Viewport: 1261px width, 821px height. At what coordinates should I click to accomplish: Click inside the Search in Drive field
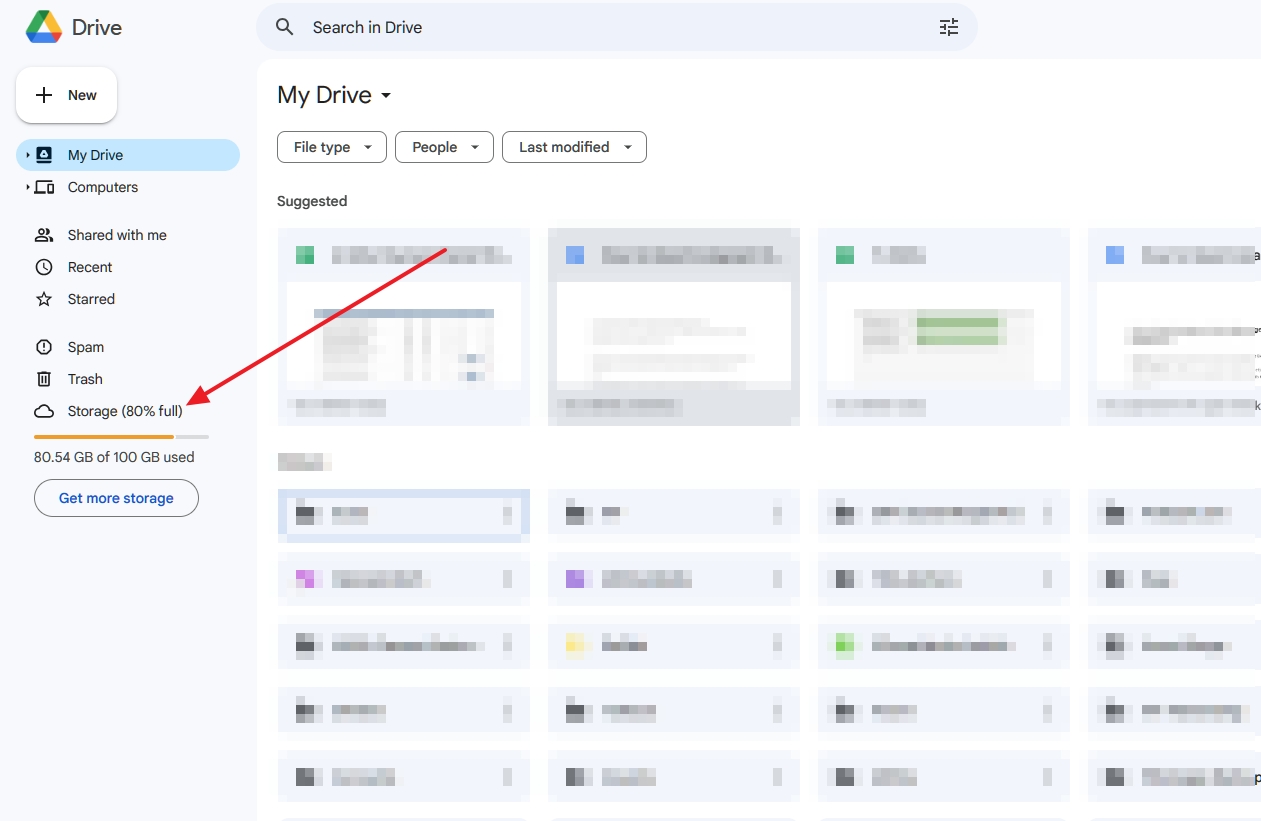(600, 27)
